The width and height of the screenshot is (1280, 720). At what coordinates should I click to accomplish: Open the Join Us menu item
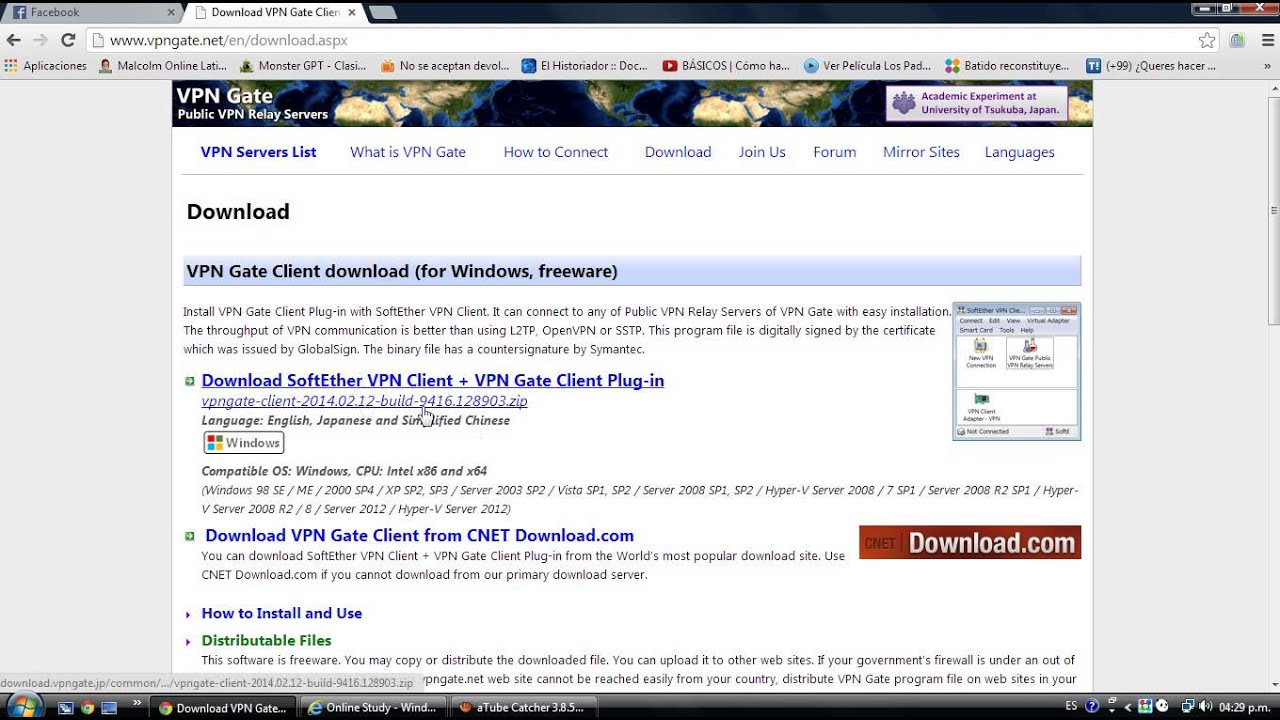[762, 152]
